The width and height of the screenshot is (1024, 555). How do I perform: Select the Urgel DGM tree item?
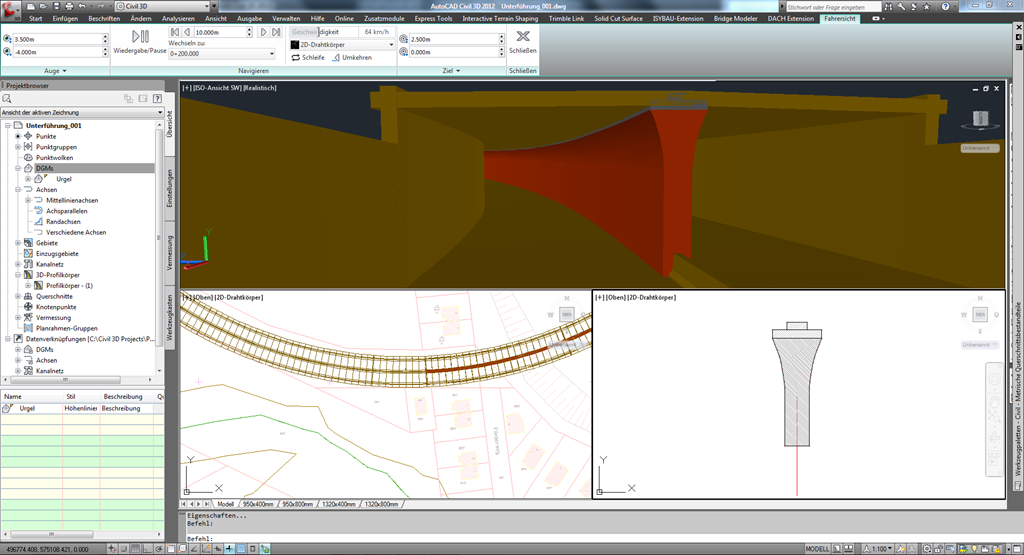tap(64, 179)
